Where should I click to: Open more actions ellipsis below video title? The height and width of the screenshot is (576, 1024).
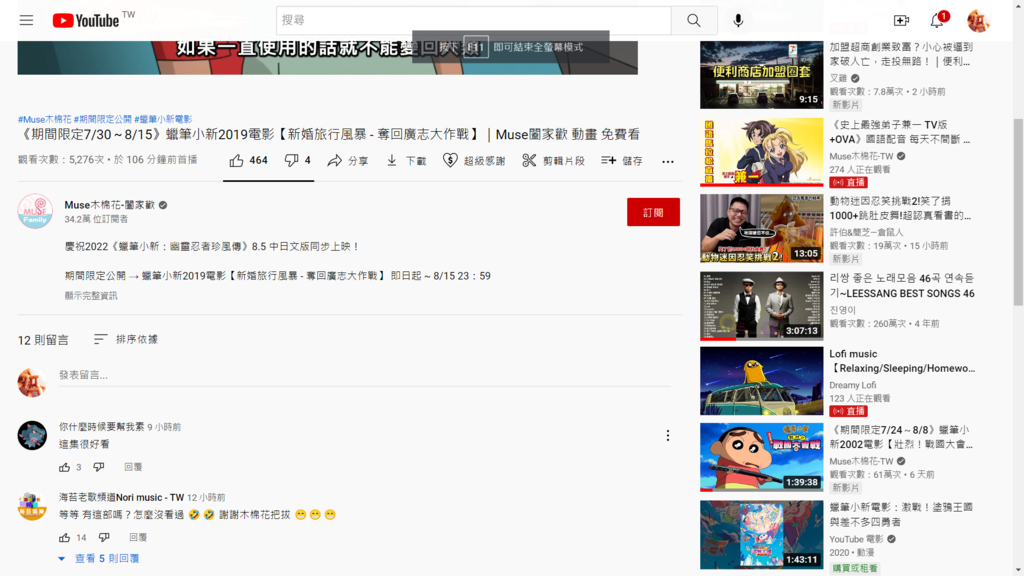pyautogui.click(x=667, y=161)
